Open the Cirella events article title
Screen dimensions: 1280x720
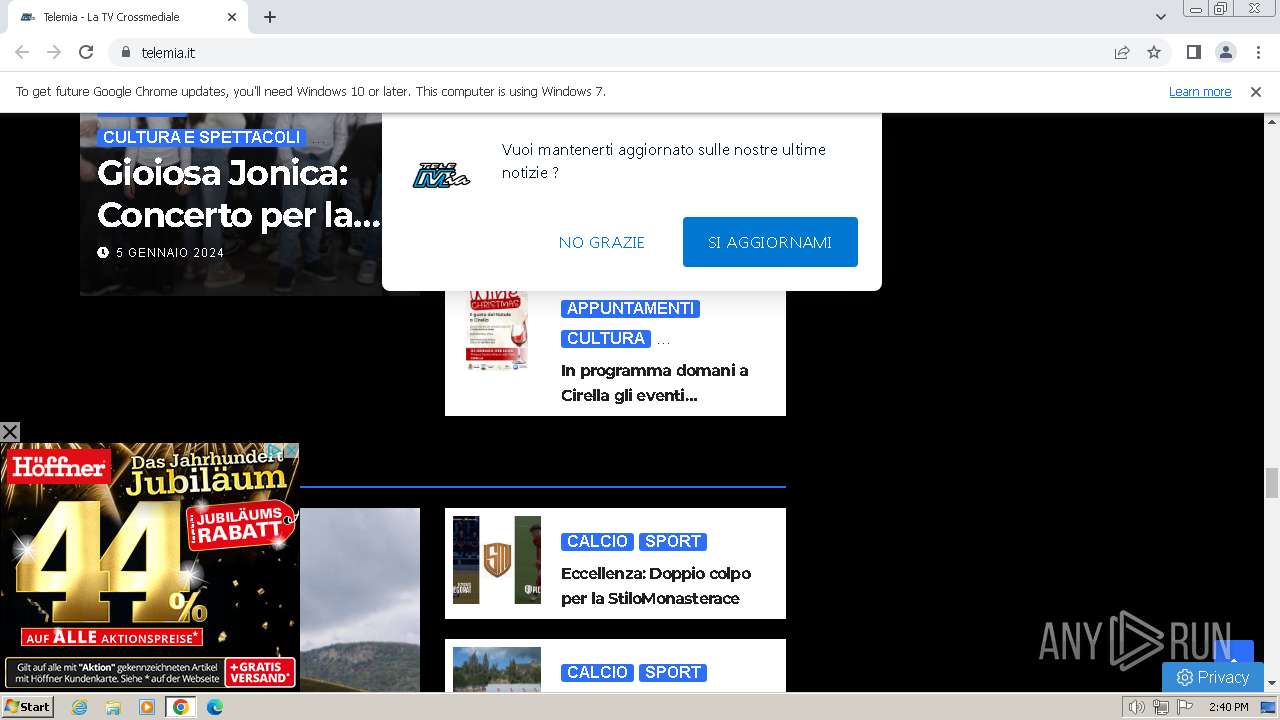[654, 382]
